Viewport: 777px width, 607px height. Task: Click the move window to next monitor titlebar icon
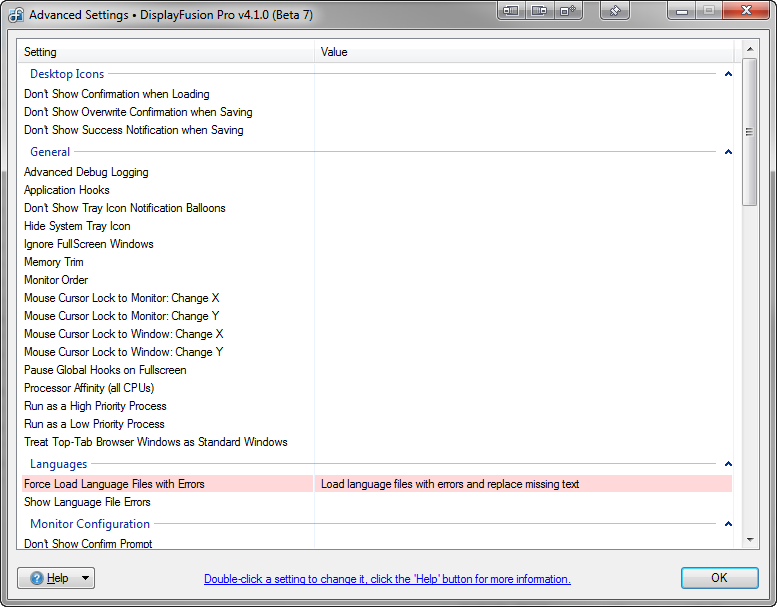(540, 11)
